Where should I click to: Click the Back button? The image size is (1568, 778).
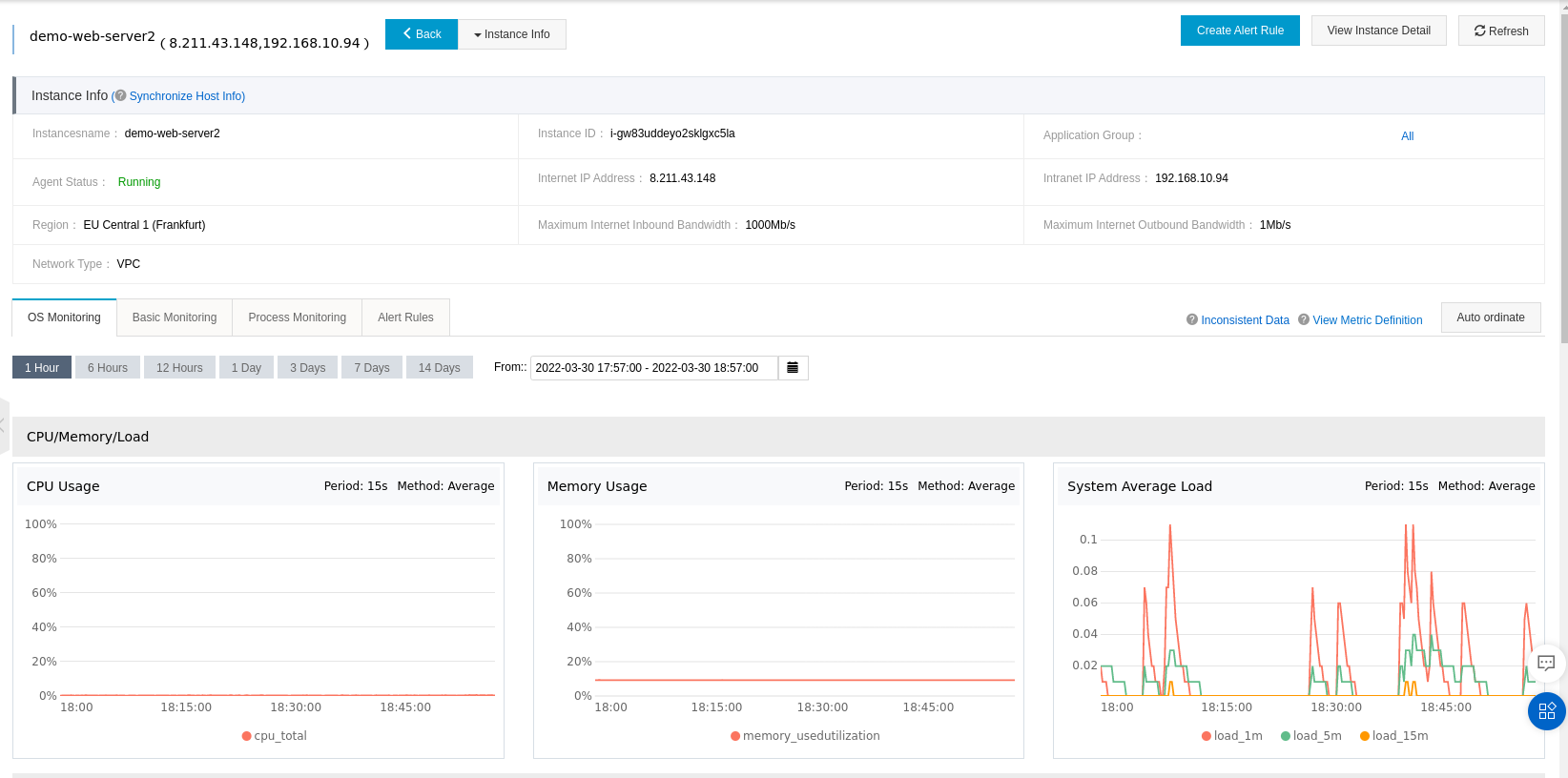(x=422, y=34)
